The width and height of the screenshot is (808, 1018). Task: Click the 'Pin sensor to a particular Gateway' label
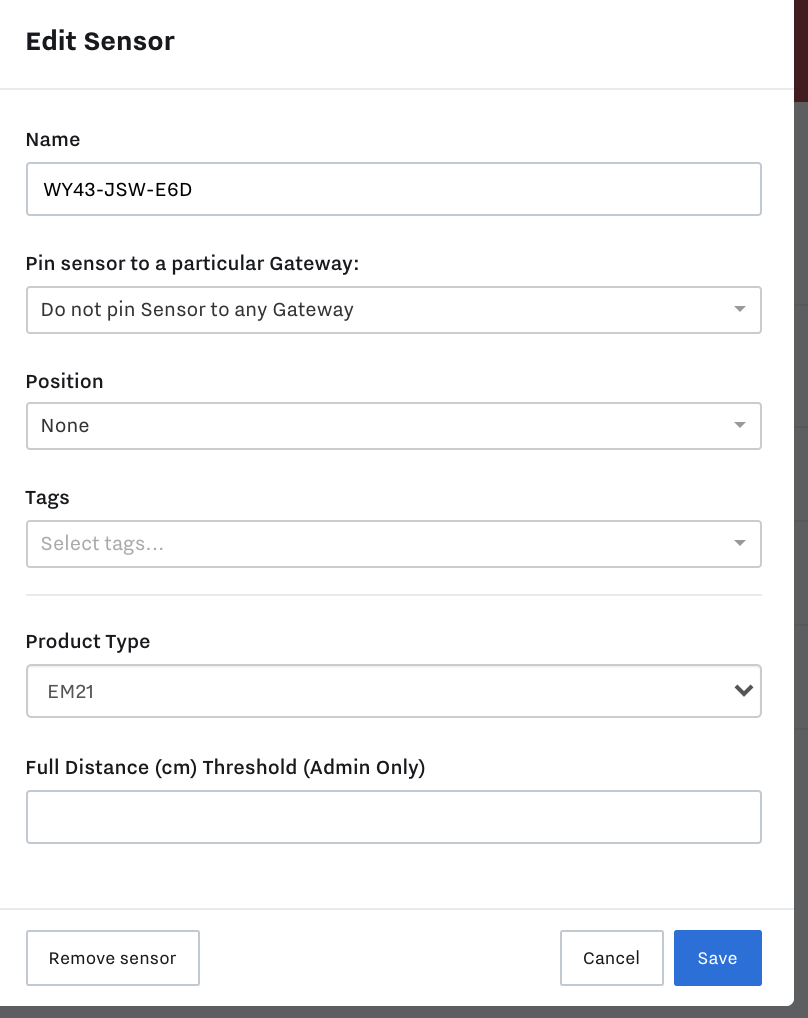(192, 264)
